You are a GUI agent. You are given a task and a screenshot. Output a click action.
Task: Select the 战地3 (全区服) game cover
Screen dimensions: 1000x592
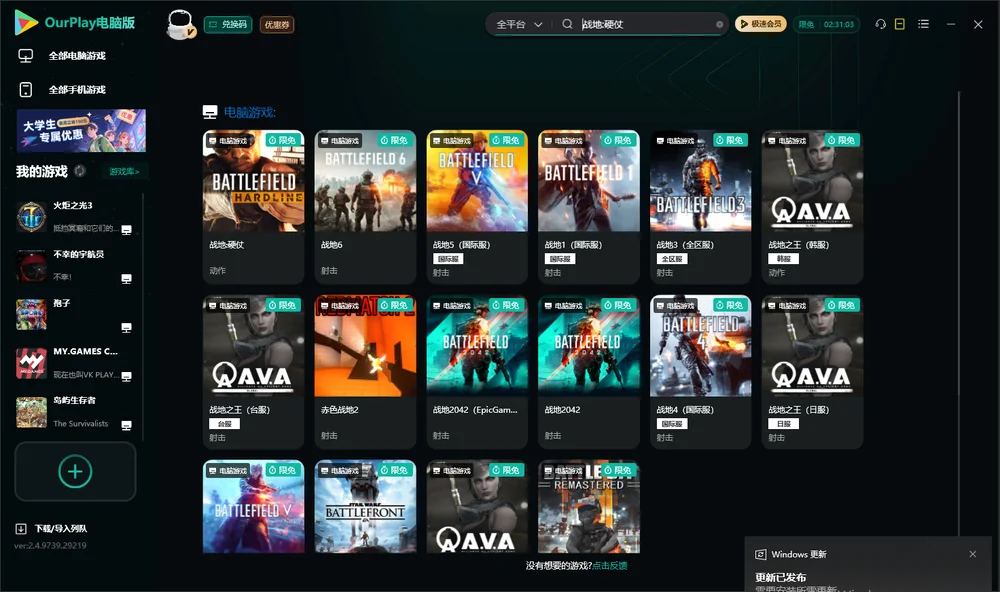[x=700, y=181]
